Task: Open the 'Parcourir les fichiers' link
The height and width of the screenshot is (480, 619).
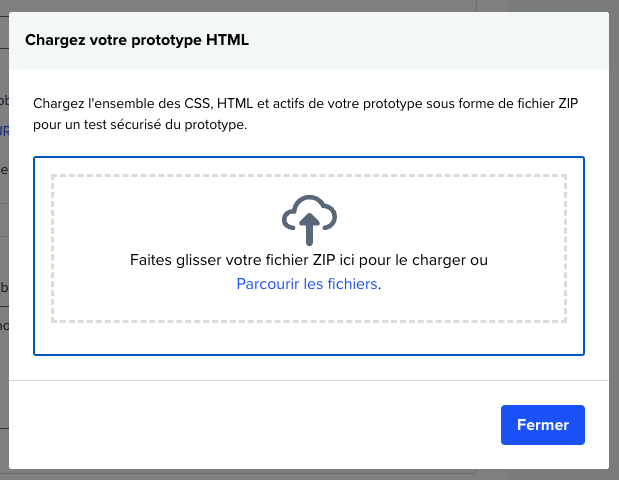Action: (x=307, y=284)
